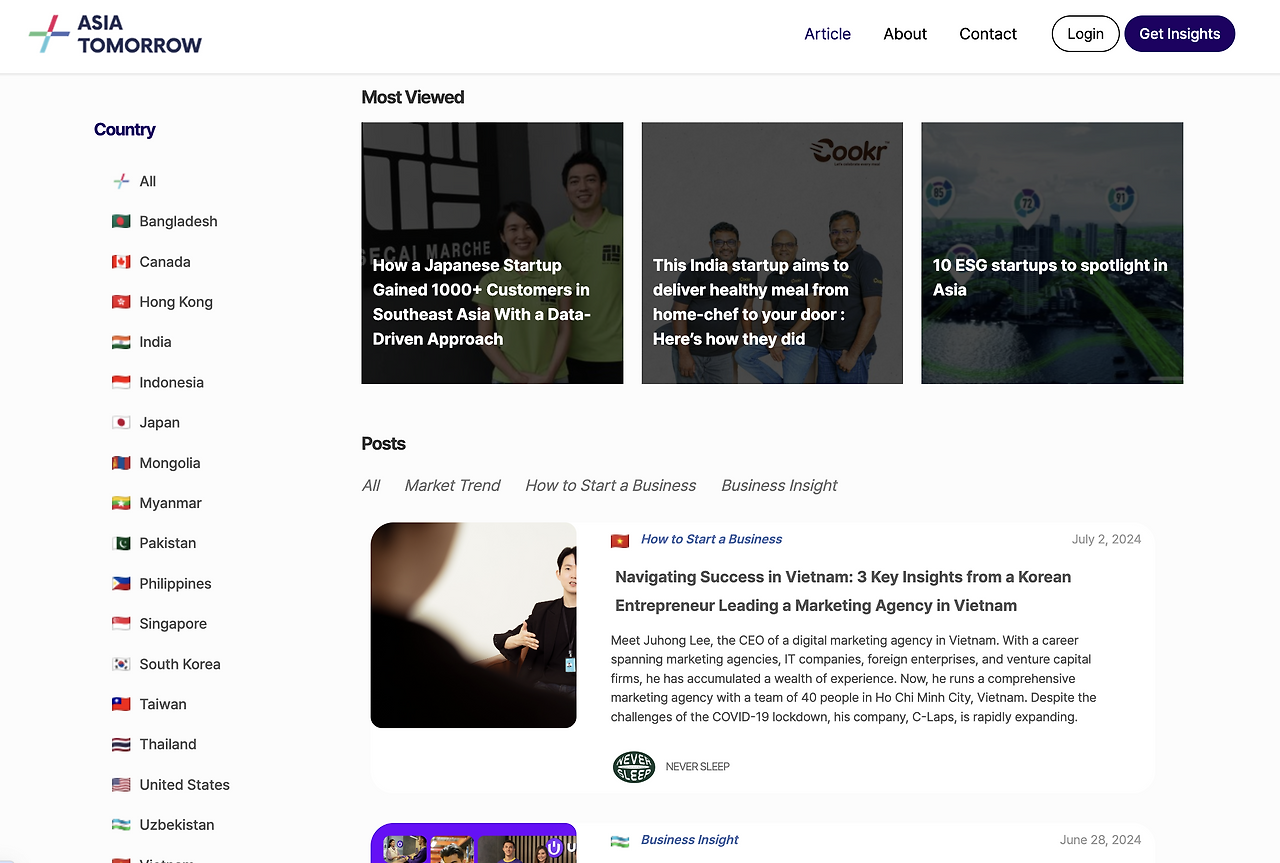Filter articles by Bangladesh
Viewport: 1280px width, 863px height.
tap(179, 221)
